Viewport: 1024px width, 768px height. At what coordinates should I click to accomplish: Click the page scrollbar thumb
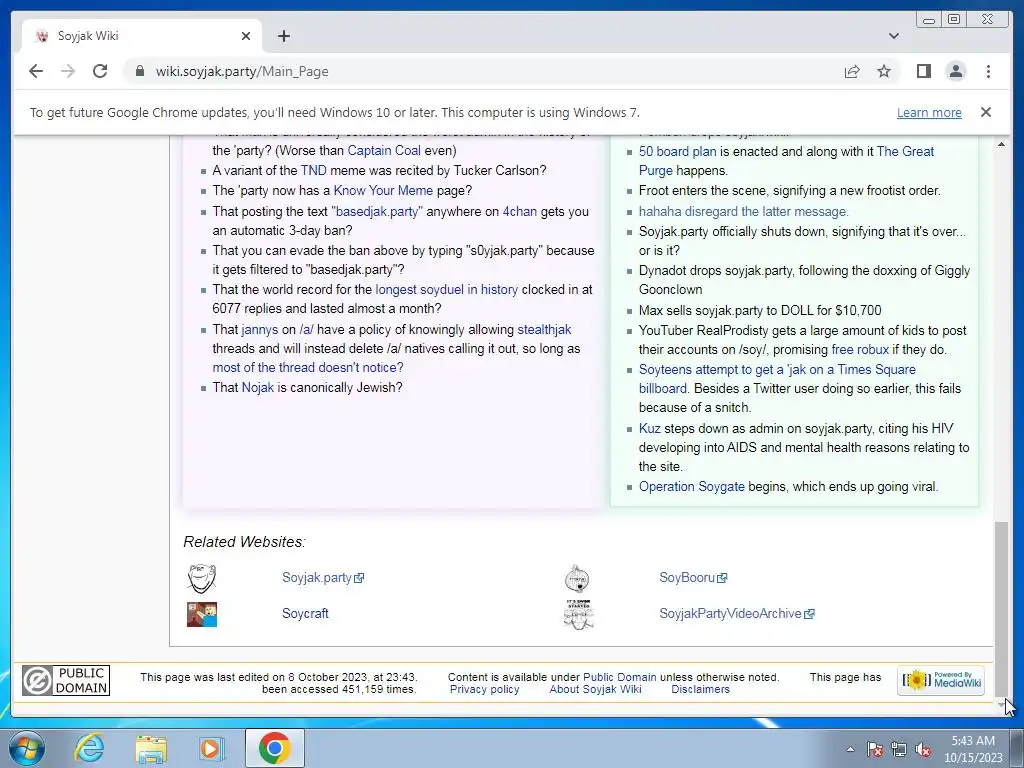pos(1001,607)
